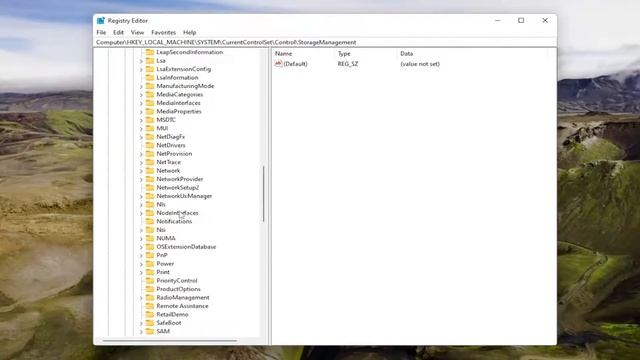The width and height of the screenshot is (640, 360).
Task: Expand the RadioManagement key
Action: coord(141,298)
